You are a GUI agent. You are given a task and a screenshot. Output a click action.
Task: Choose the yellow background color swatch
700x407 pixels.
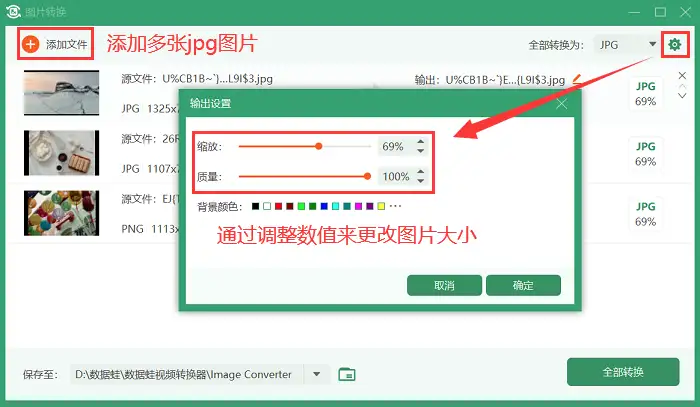click(381, 206)
